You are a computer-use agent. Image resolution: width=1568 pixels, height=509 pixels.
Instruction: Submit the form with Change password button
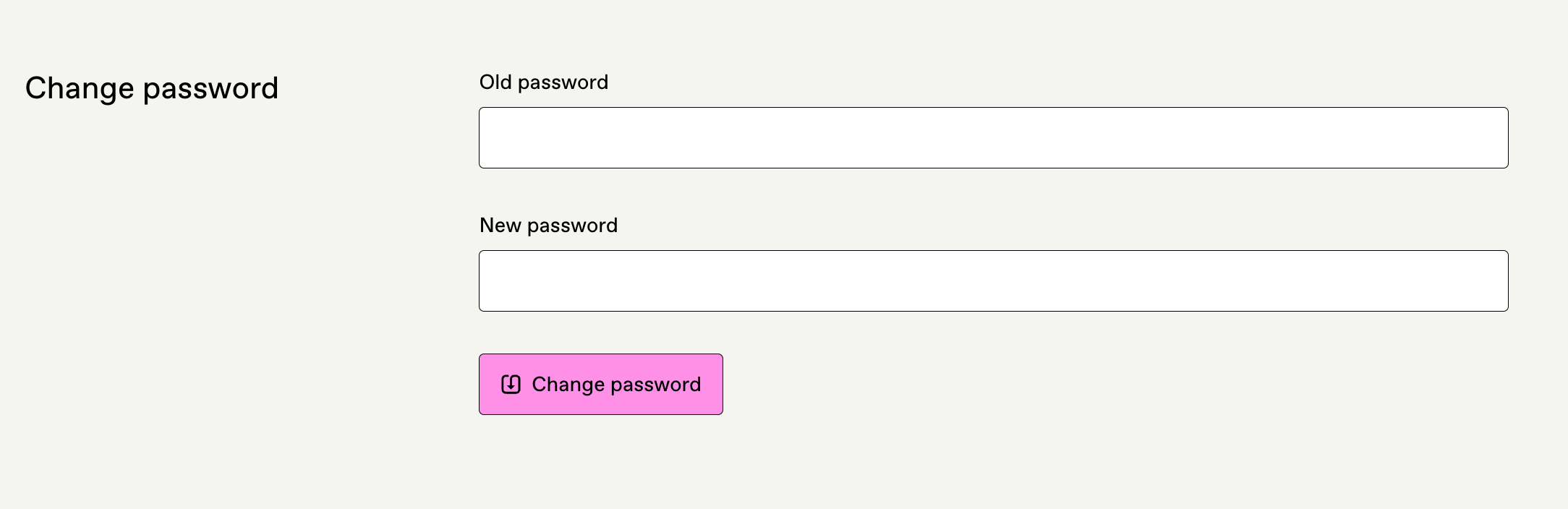point(600,384)
